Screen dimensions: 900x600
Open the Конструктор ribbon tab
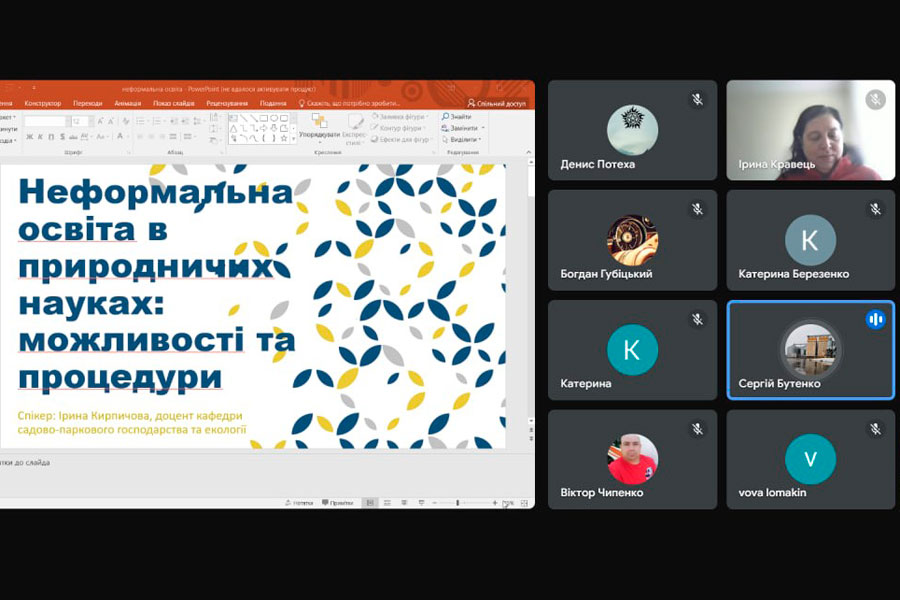tap(42, 103)
